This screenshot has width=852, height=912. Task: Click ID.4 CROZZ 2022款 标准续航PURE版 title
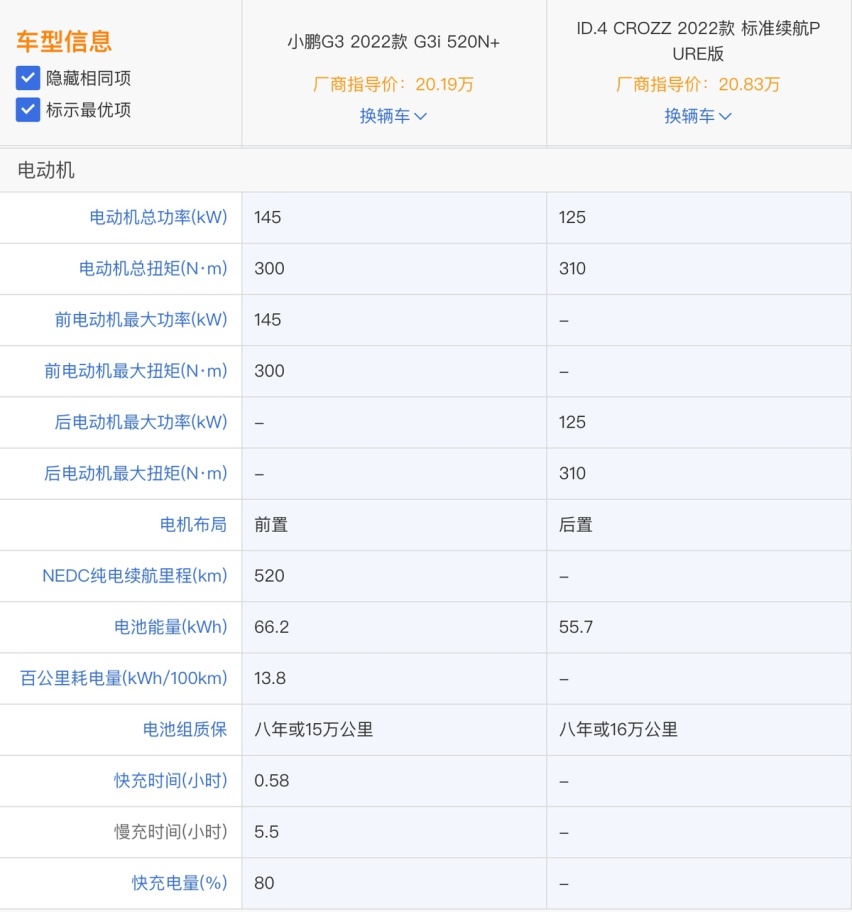click(698, 41)
